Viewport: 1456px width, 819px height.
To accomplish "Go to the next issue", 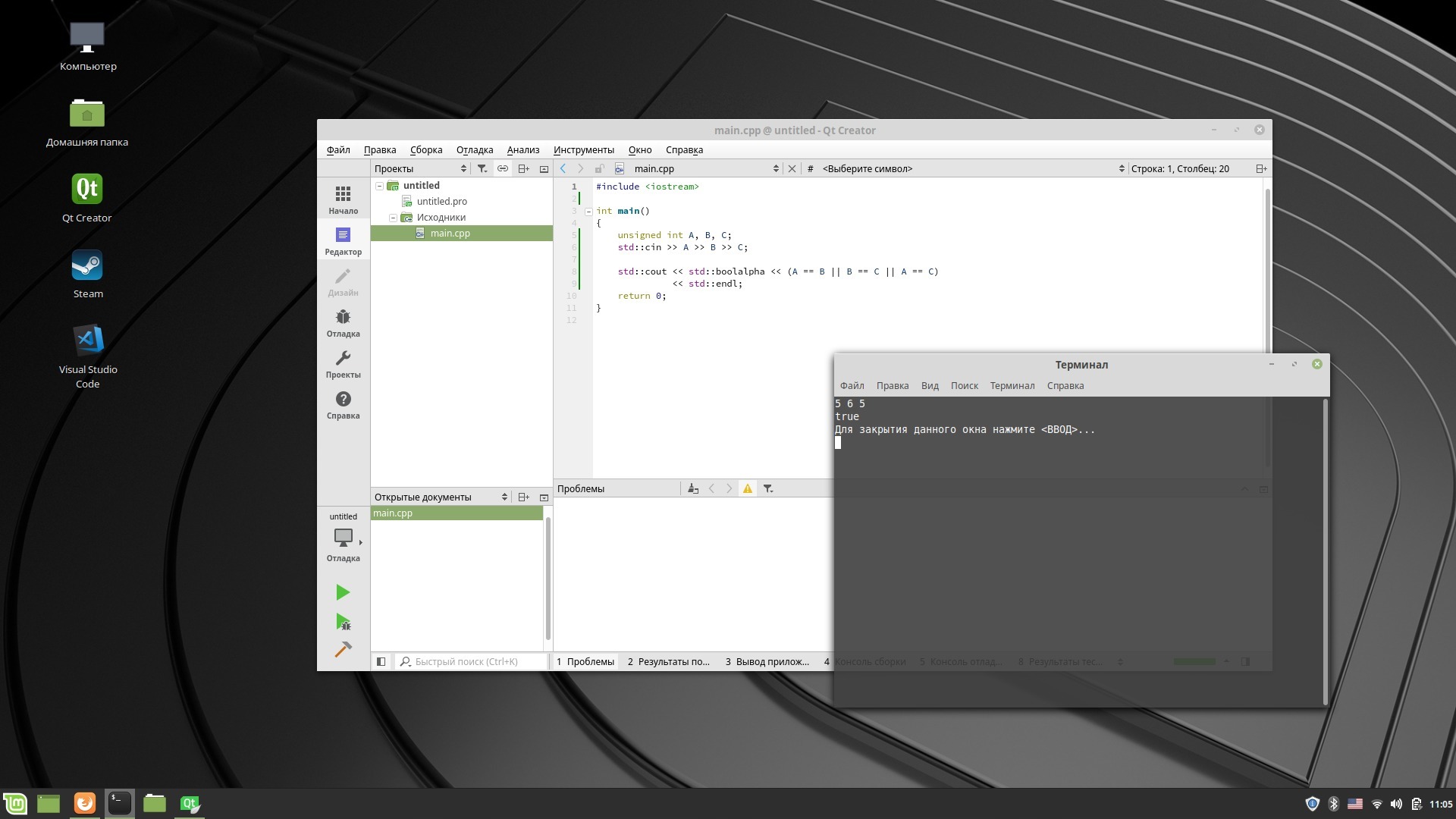I will coord(730,488).
